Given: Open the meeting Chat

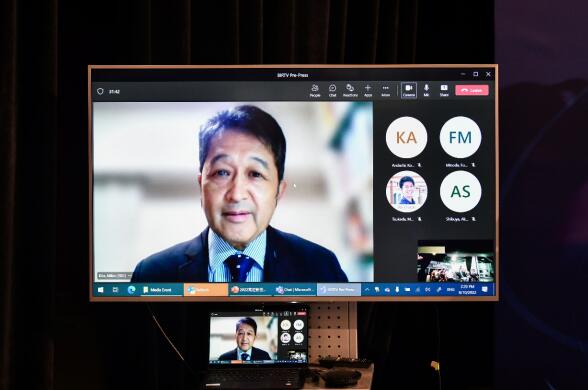Looking at the screenshot, I should click(x=332, y=90).
